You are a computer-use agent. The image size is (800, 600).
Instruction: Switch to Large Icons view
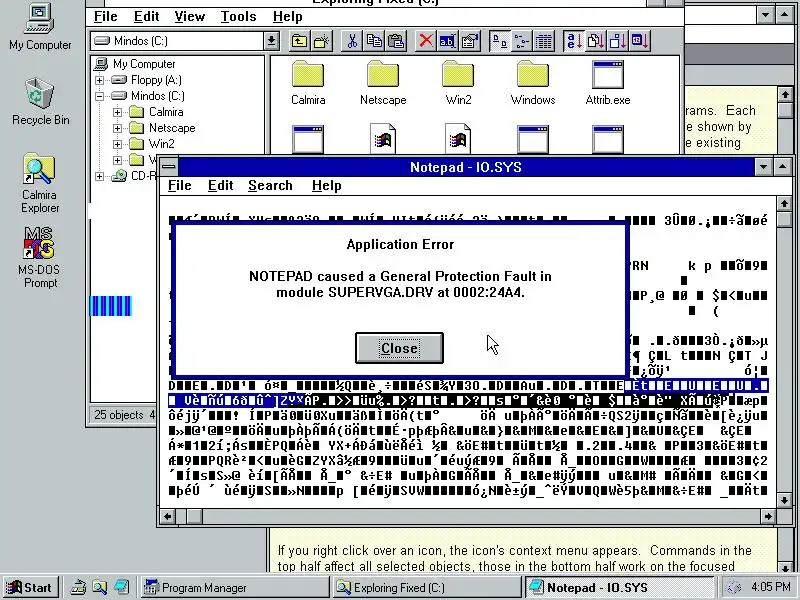(x=499, y=41)
